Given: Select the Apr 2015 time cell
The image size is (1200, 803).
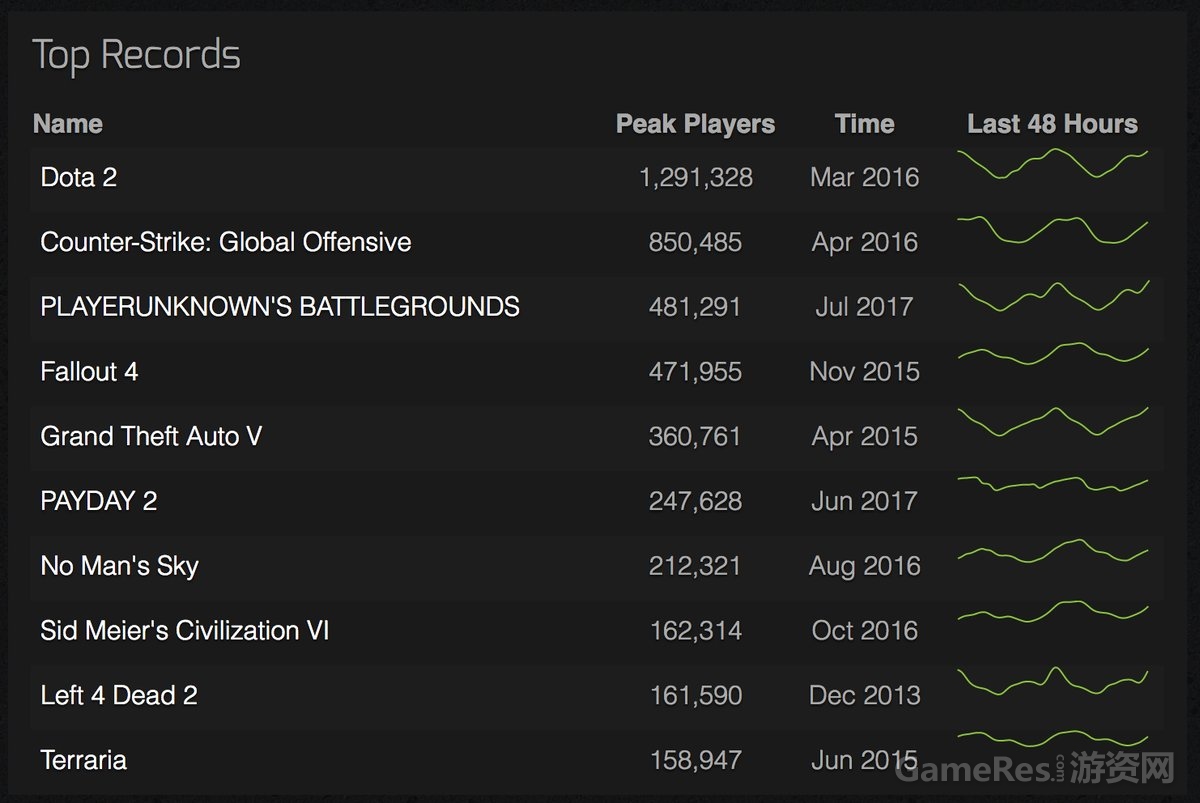Looking at the screenshot, I should click(865, 436).
